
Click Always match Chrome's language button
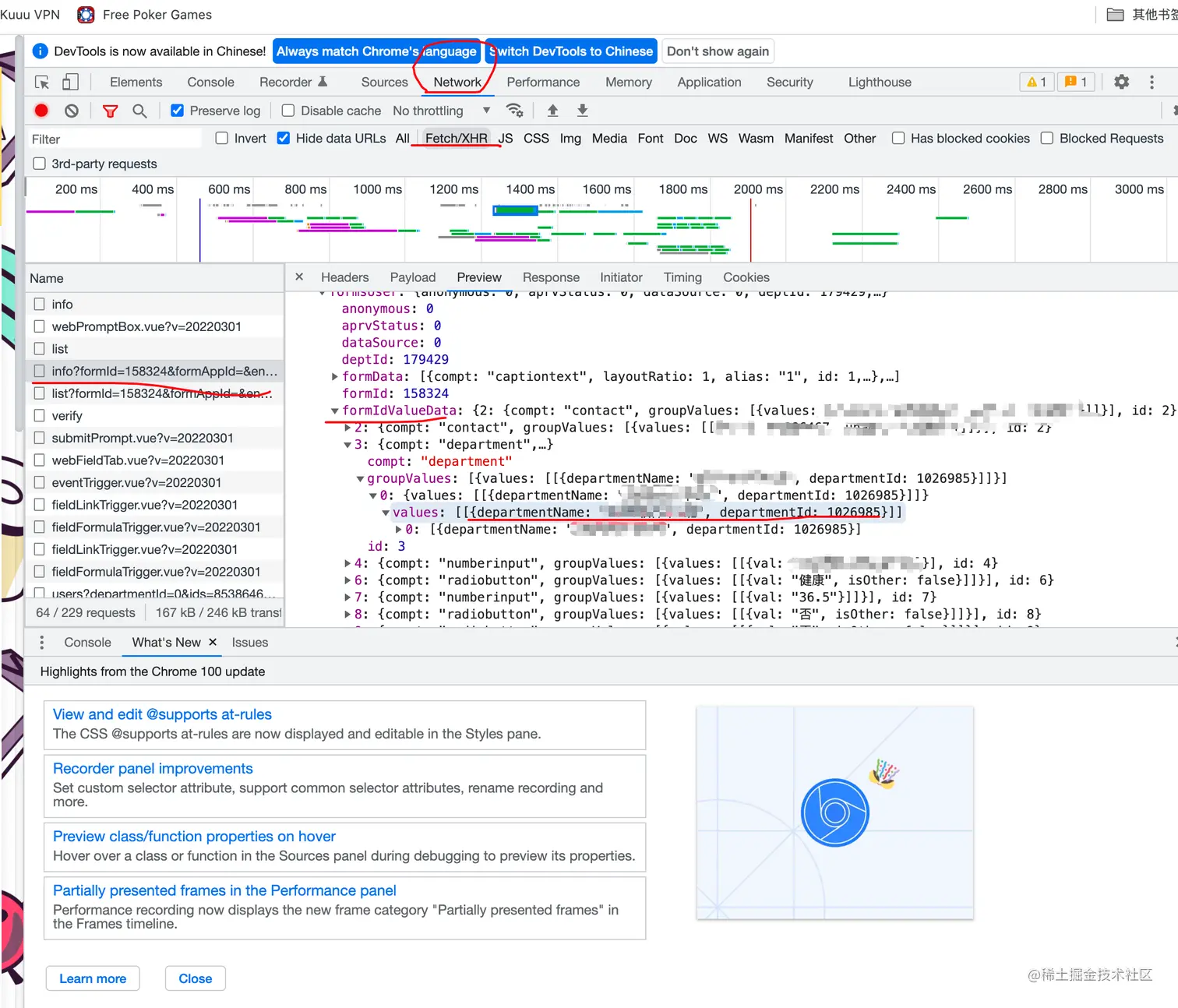tap(376, 51)
